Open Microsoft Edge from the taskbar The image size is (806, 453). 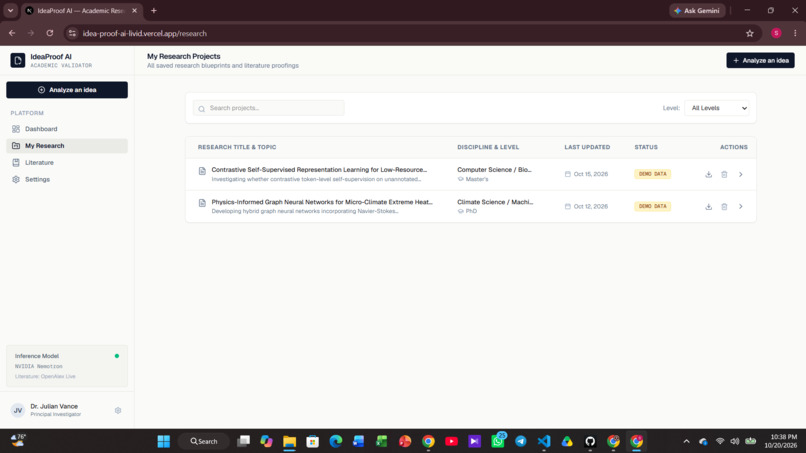(336, 441)
